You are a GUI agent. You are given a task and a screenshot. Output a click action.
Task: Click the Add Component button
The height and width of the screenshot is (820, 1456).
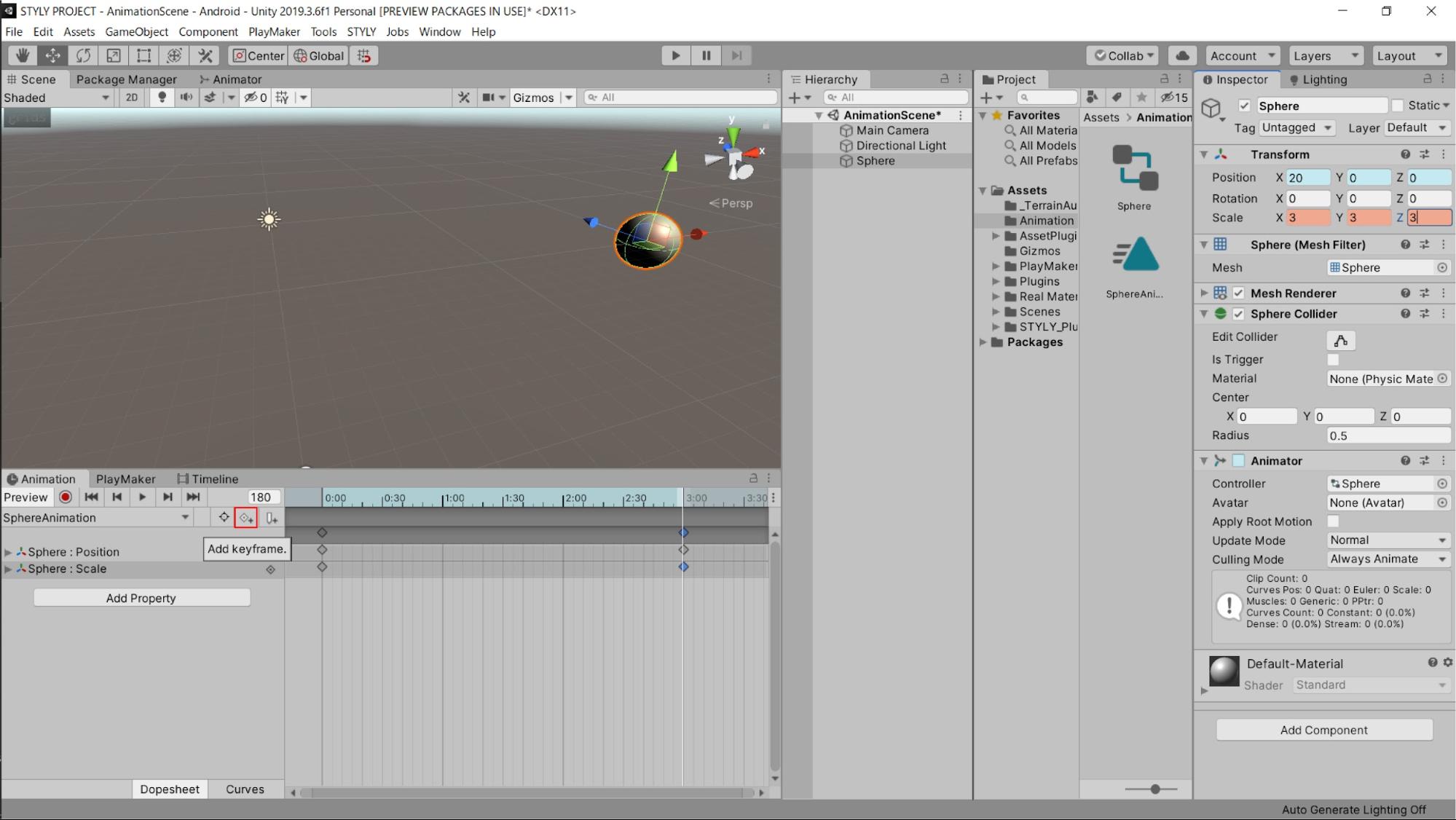(1323, 730)
